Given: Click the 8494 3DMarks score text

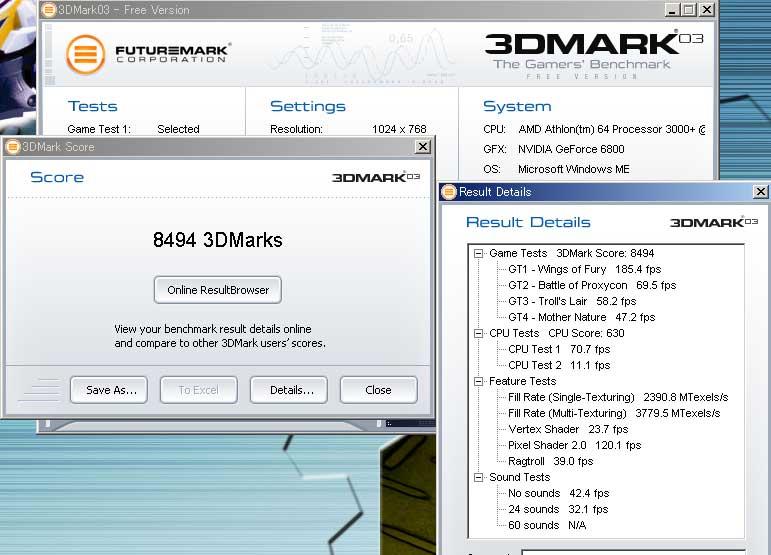Looking at the screenshot, I should tap(218, 240).
